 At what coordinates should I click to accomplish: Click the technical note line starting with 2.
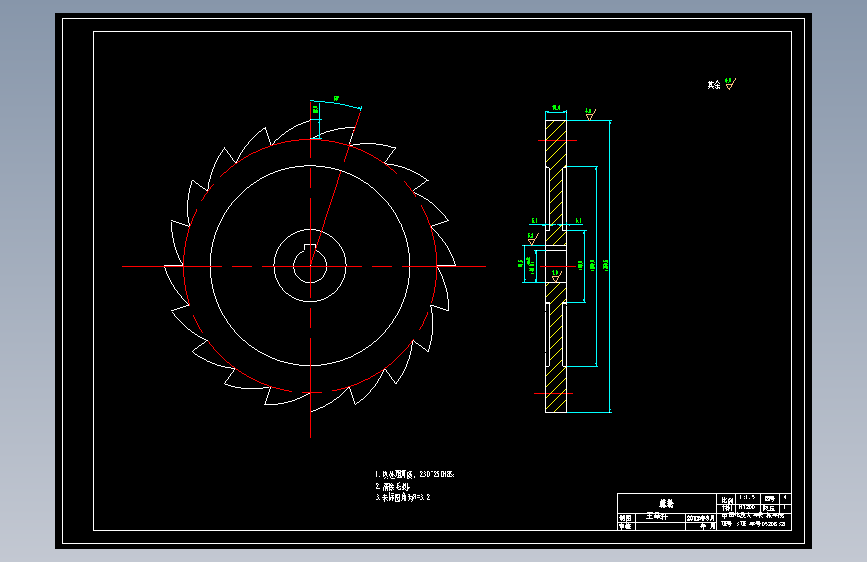click(x=393, y=486)
